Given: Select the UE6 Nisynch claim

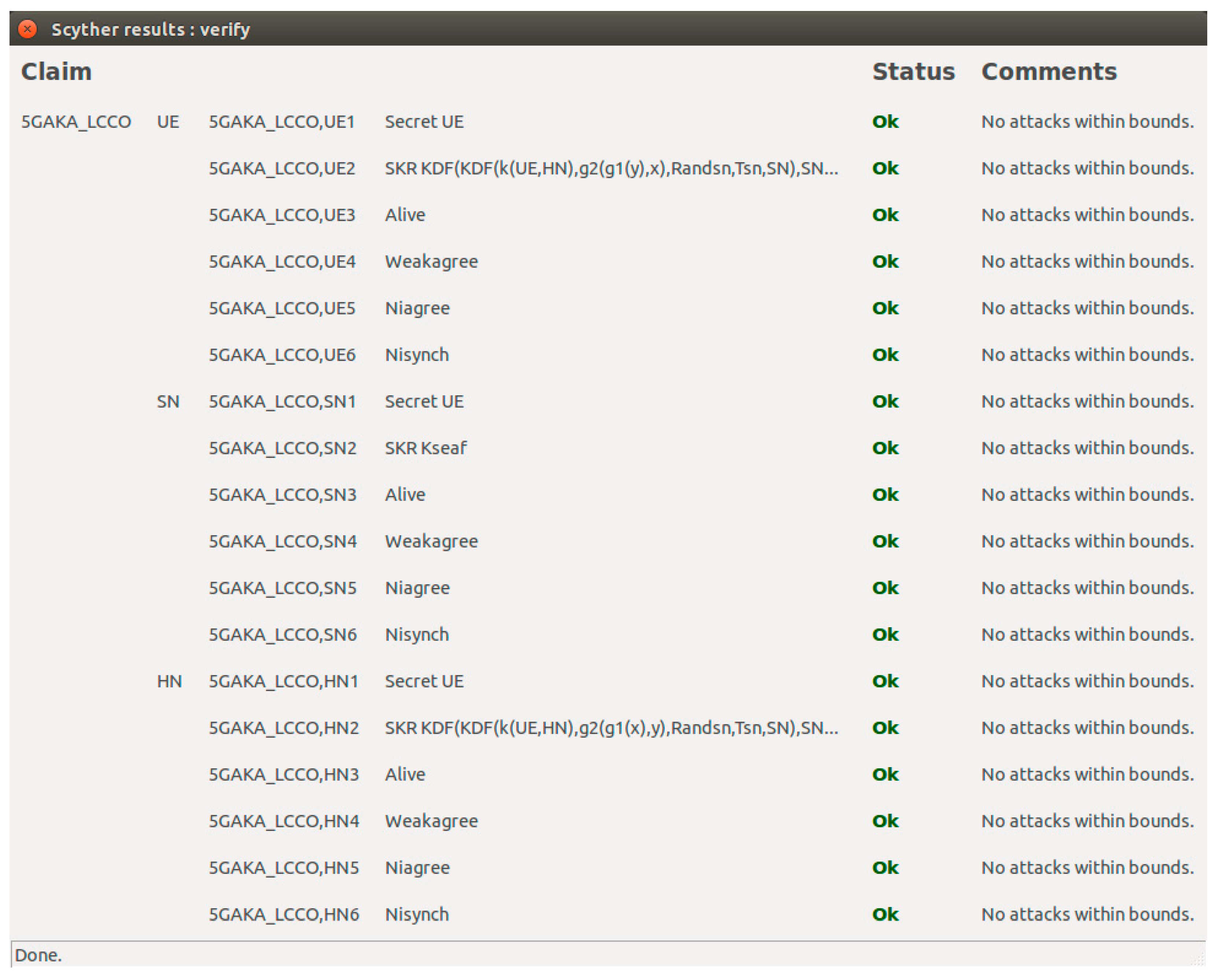Looking at the screenshot, I should point(417,355).
